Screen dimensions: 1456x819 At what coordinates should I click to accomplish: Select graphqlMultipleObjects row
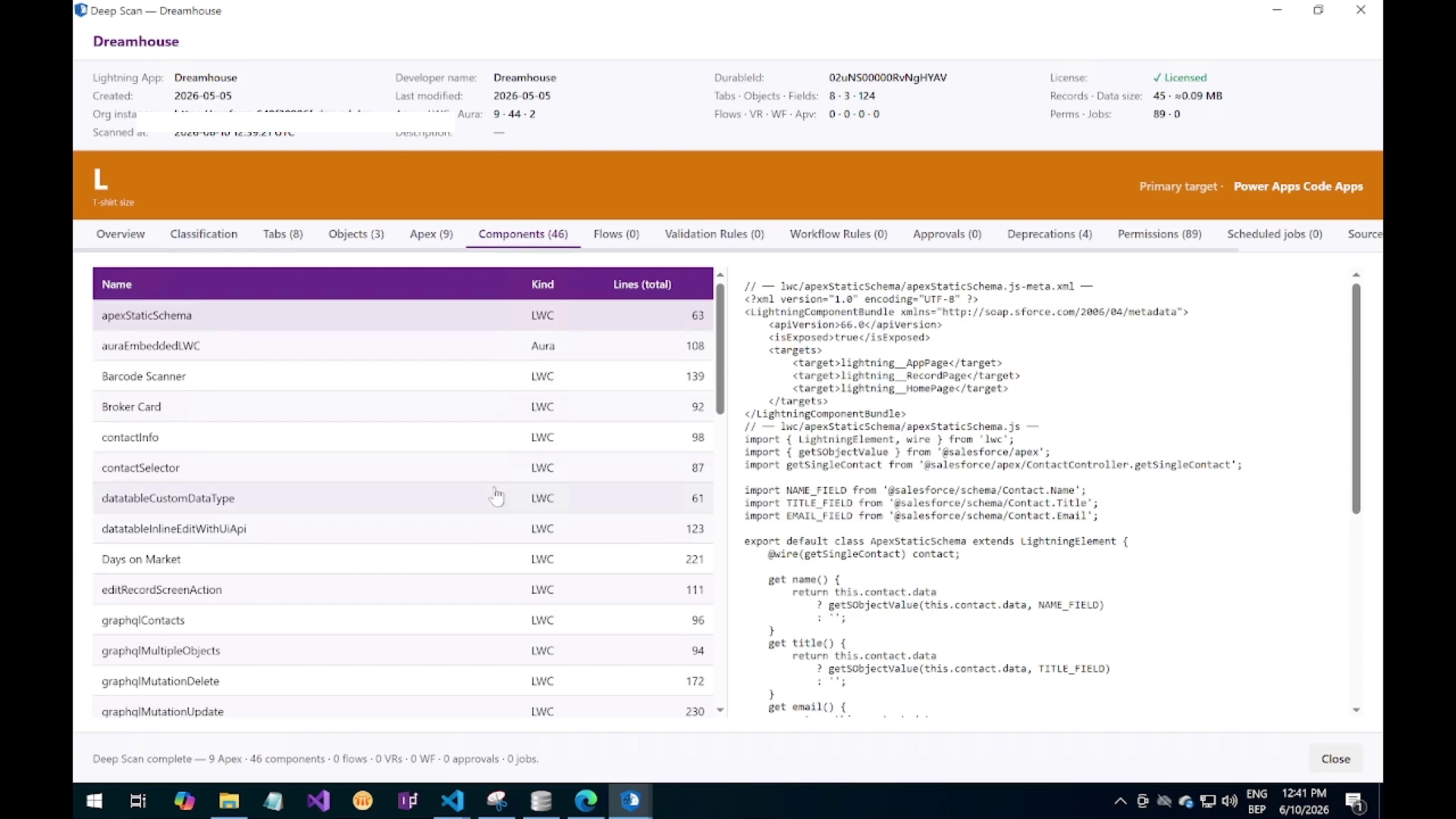coord(403,650)
